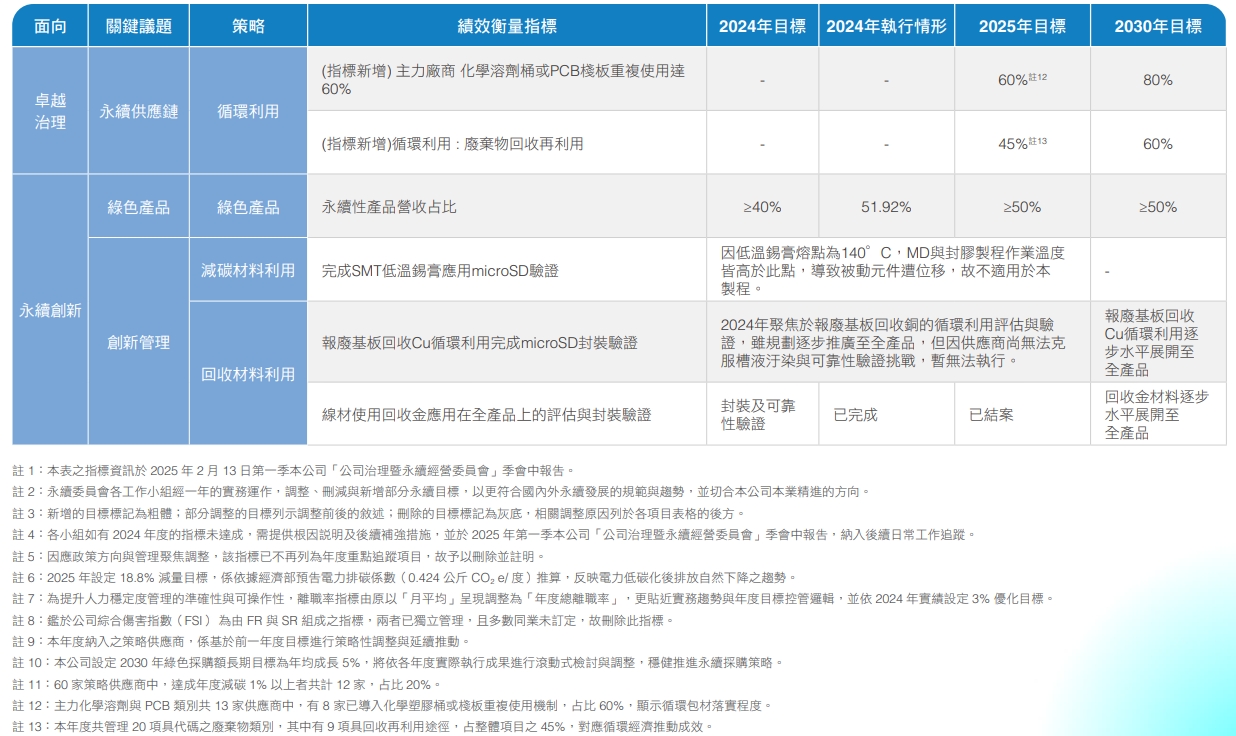Select the 循環利用 strategy cell
Screen dimensions: 1236x736
tap(248, 111)
